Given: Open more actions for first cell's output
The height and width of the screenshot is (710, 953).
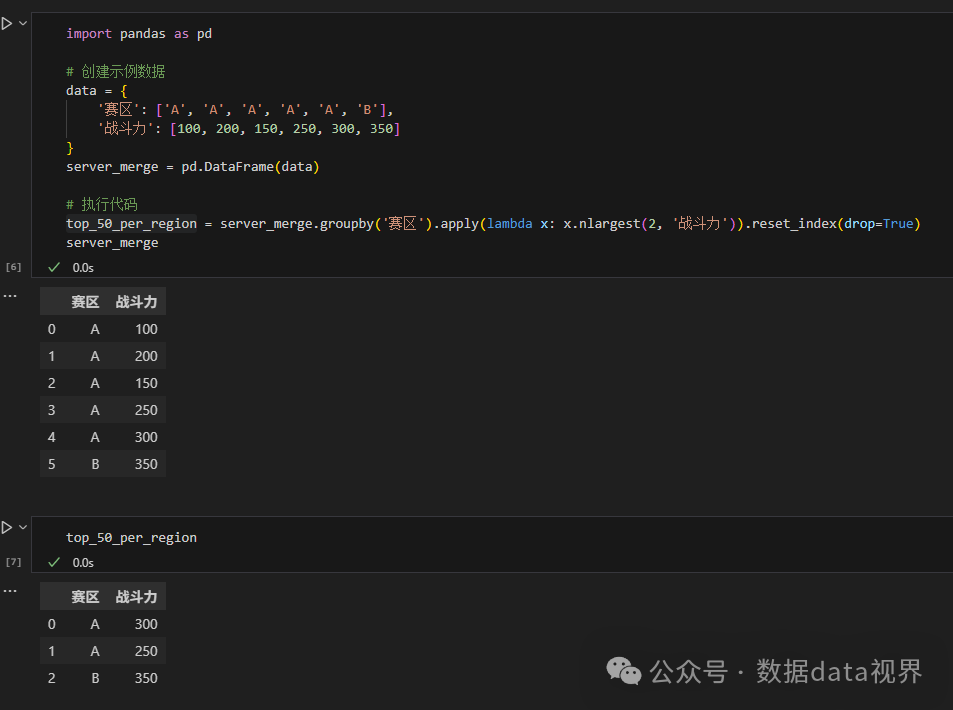Looking at the screenshot, I should click(x=10, y=295).
